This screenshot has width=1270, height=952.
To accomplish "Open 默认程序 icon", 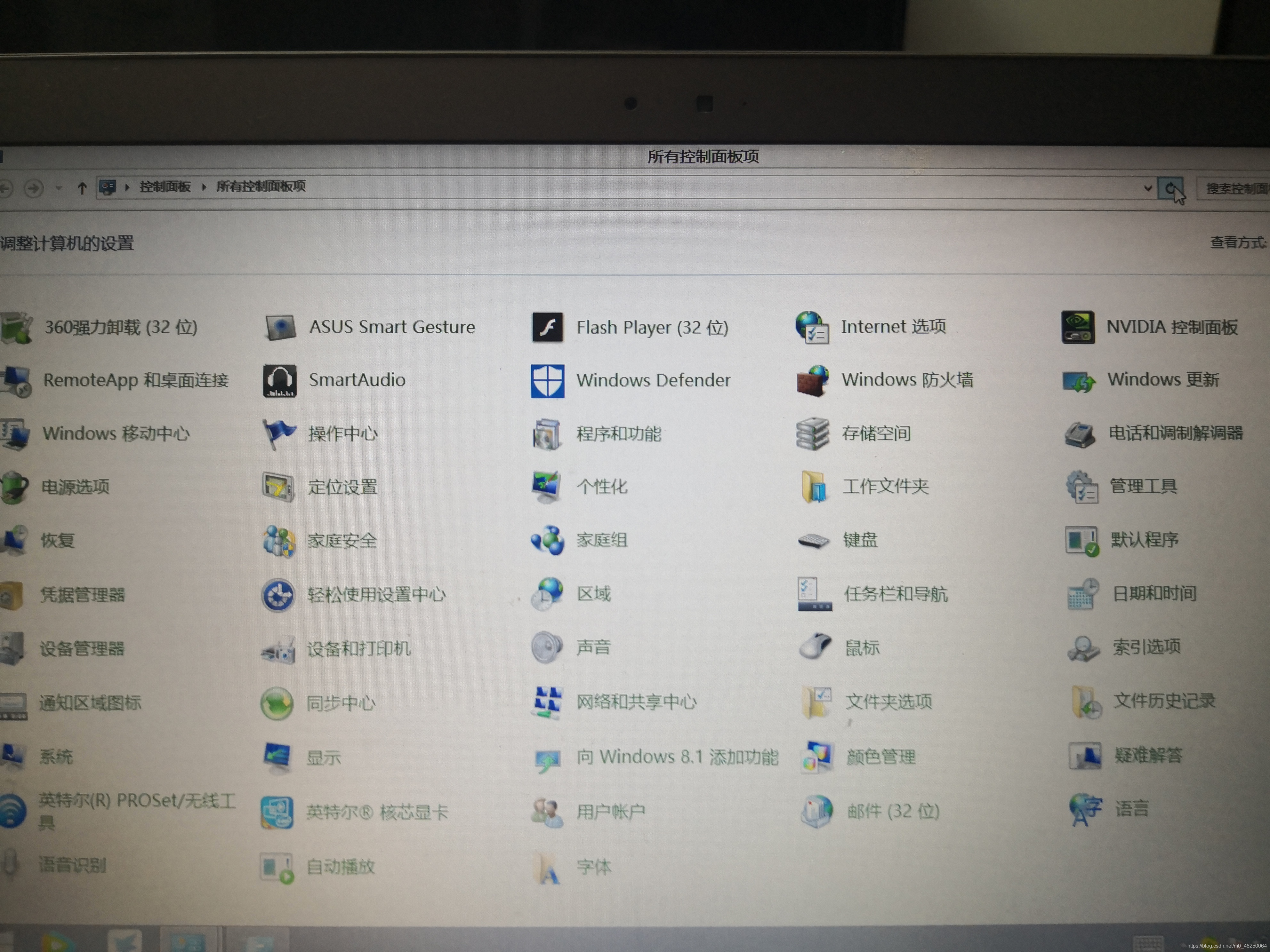I will pos(1082,541).
